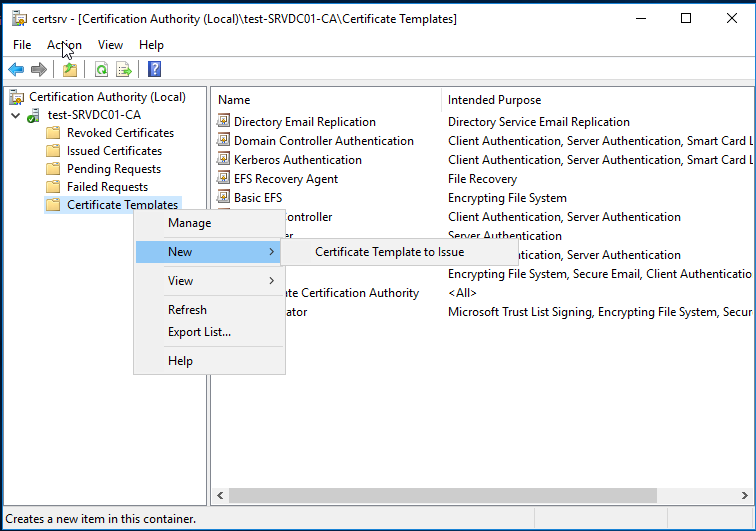Screen dimensions: 756x531
Task: Click the Certificate Templates folder icon
Action: coord(53,205)
